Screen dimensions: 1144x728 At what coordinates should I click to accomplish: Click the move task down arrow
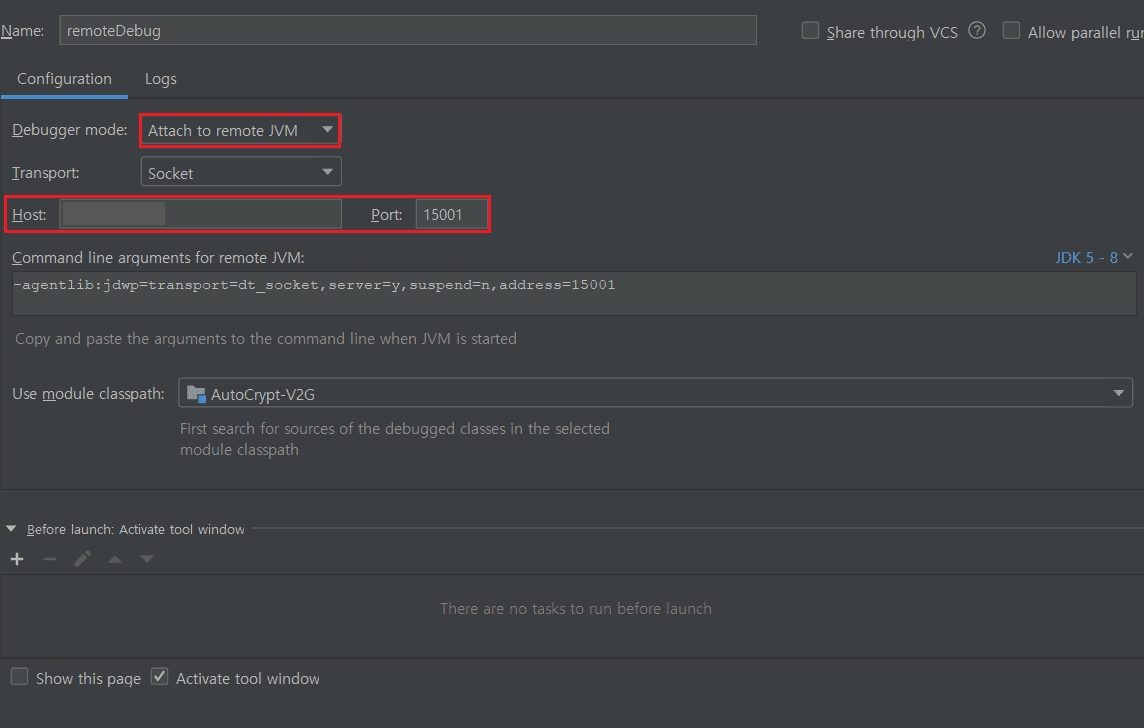(147, 559)
